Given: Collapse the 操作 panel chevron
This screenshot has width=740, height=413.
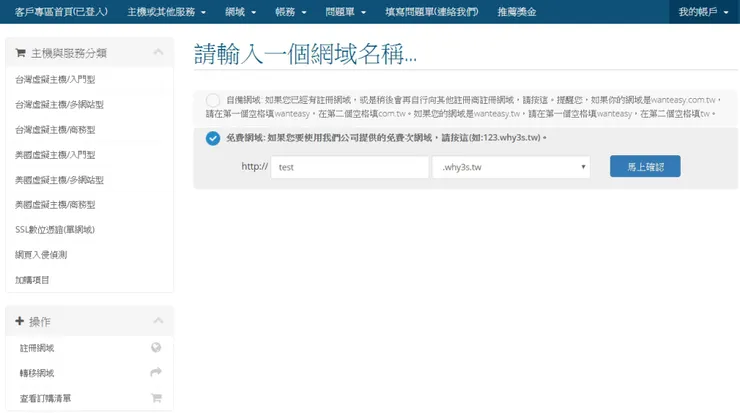Looking at the screenshot, I should 159,321.
